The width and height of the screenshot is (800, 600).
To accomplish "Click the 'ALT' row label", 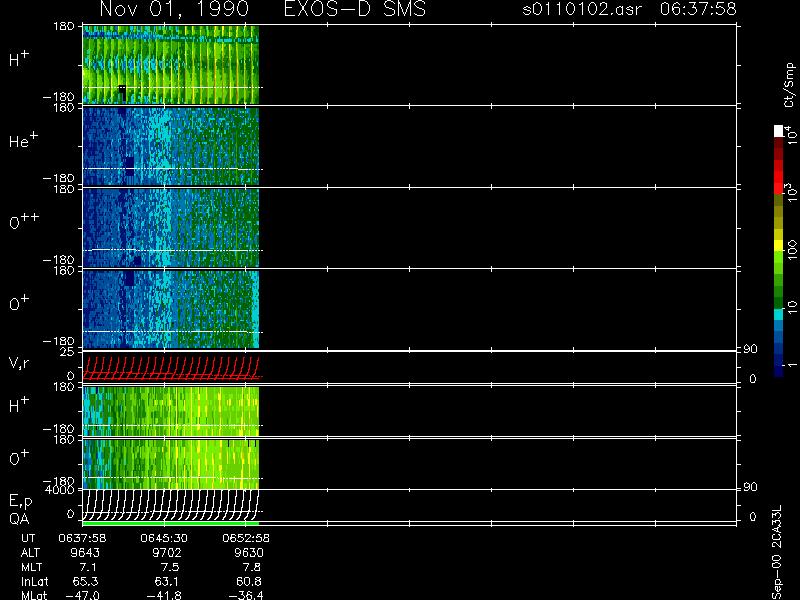I will [x=30, y=553].
